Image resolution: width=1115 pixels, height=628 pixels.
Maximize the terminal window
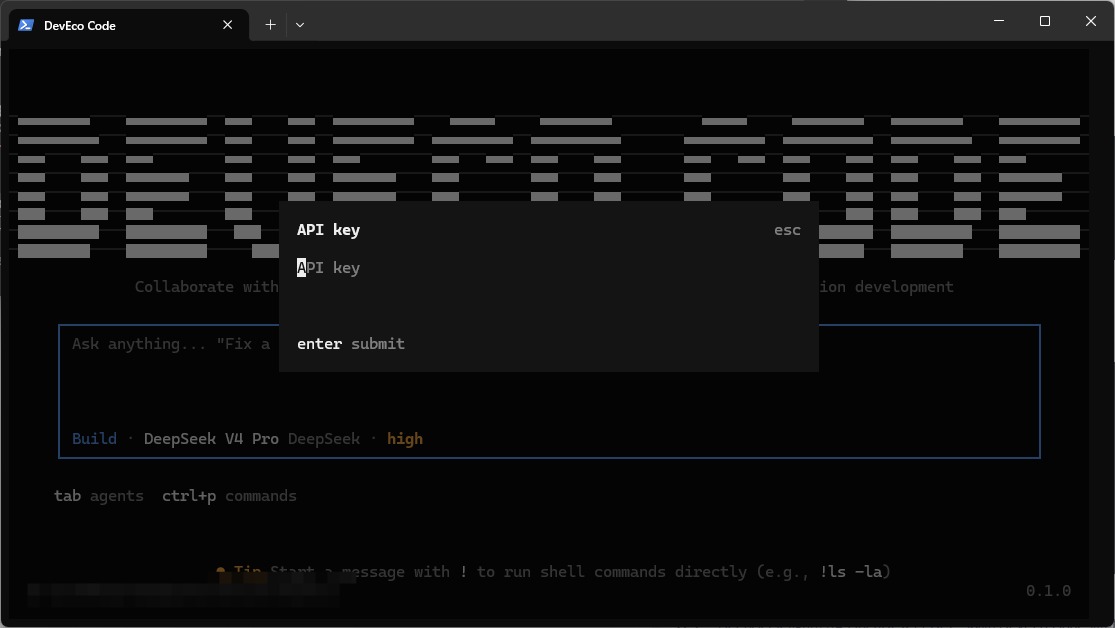(1045, 21)
